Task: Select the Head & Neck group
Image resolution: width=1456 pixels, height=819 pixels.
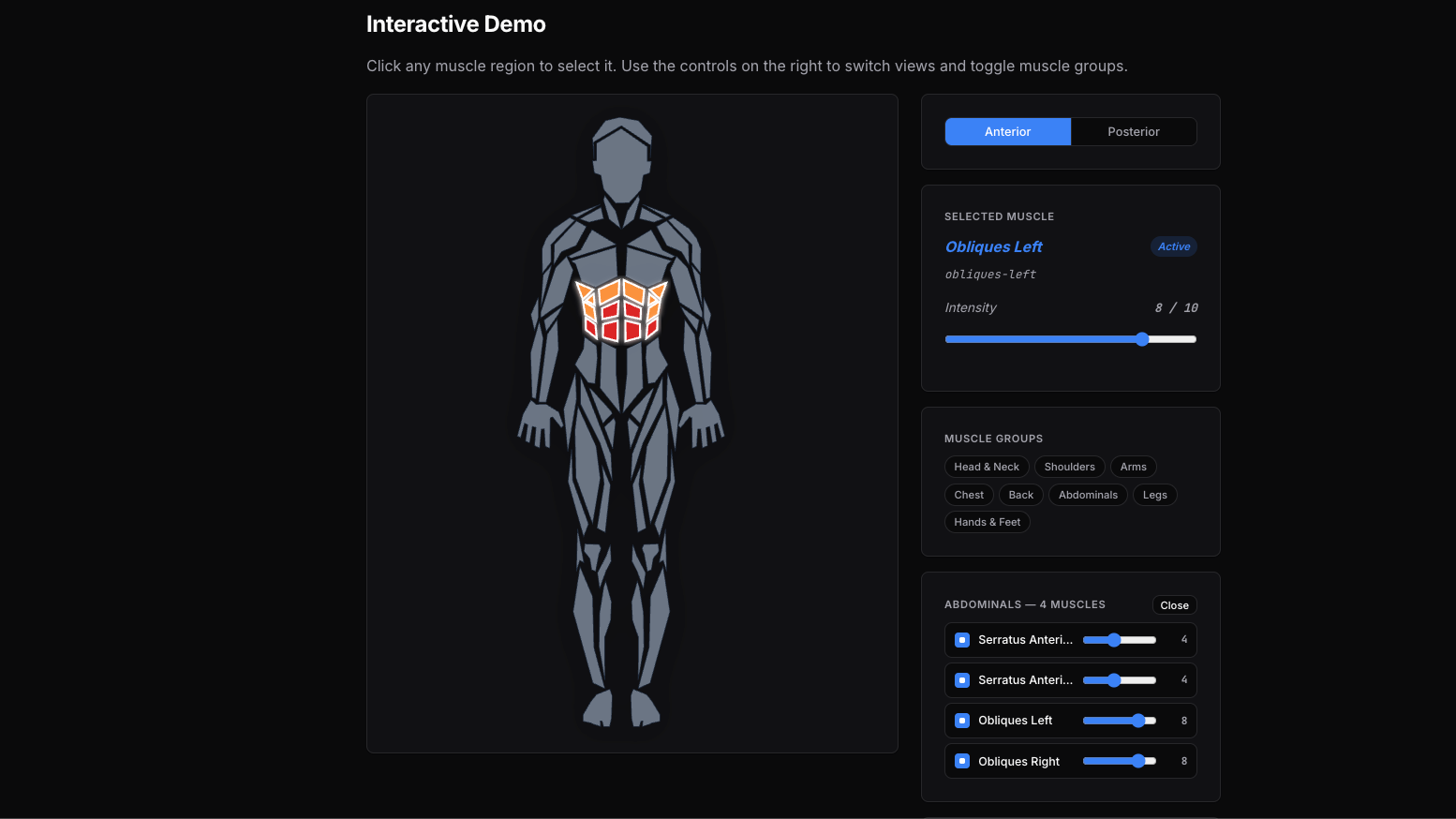Action: pyautogui.click(x=987, y=466)
